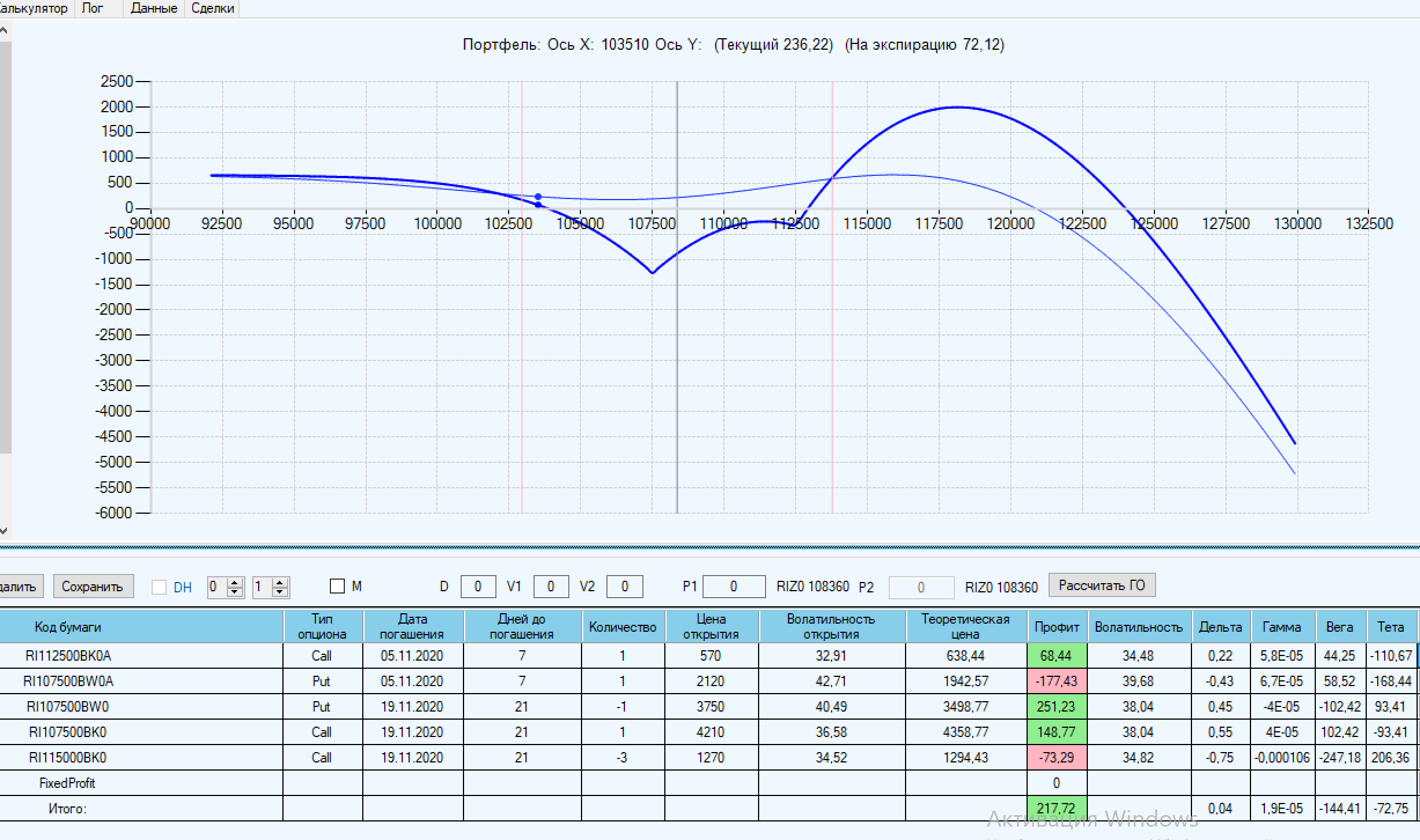1420x840 pixels.
Task: Increase the first DH spinner value
Action: point(235,583)
